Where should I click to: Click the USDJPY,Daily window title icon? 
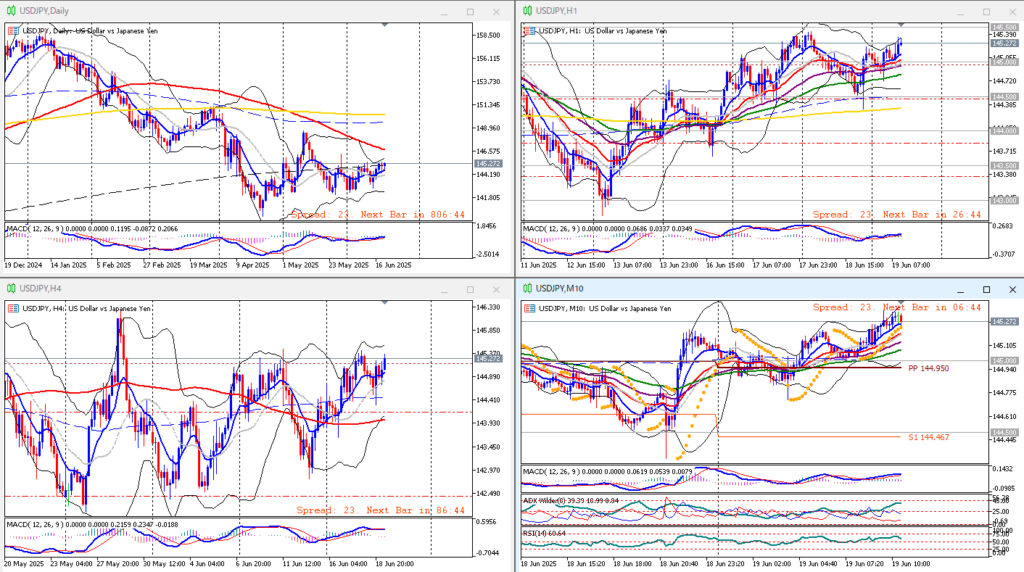point(10,11)
